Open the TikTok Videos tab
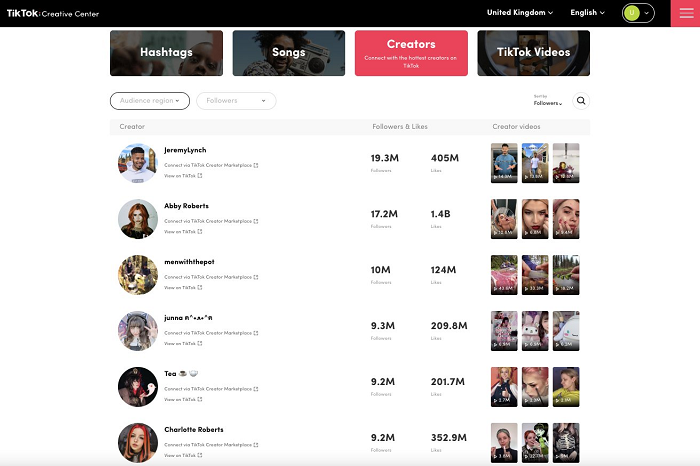This screenshot has height=466, width=700. 533,53
